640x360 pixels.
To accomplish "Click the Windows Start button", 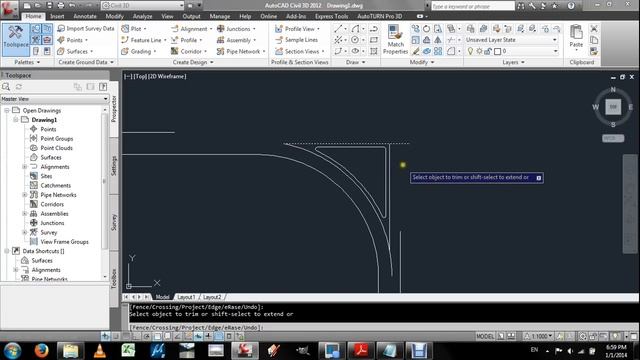I will (x=12, y=351).
